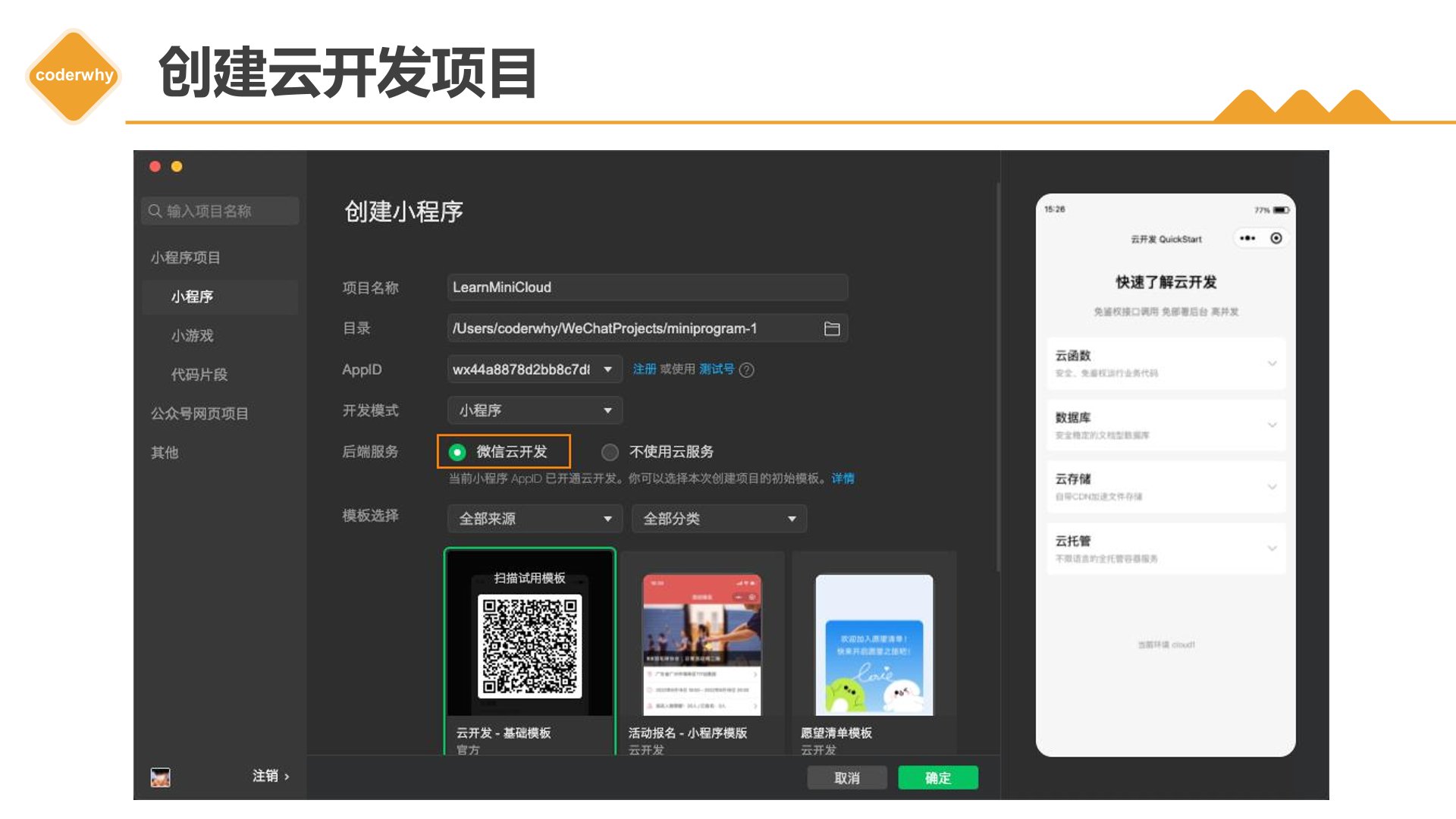Click the help question mark next to 测试号
1456x819 pixels.
[x=746, y=369]
